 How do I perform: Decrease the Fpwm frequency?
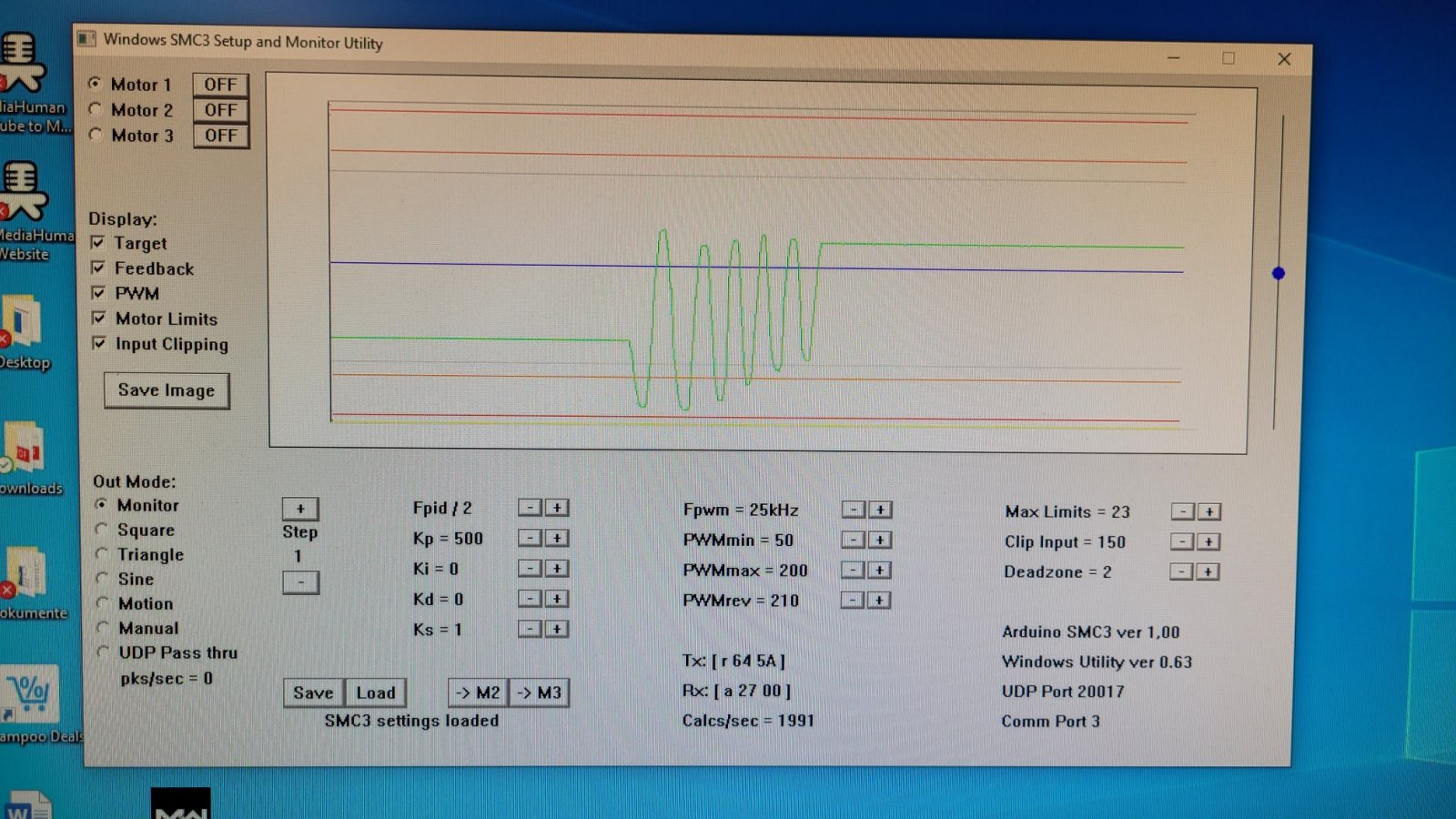click(x=853, y=510)
